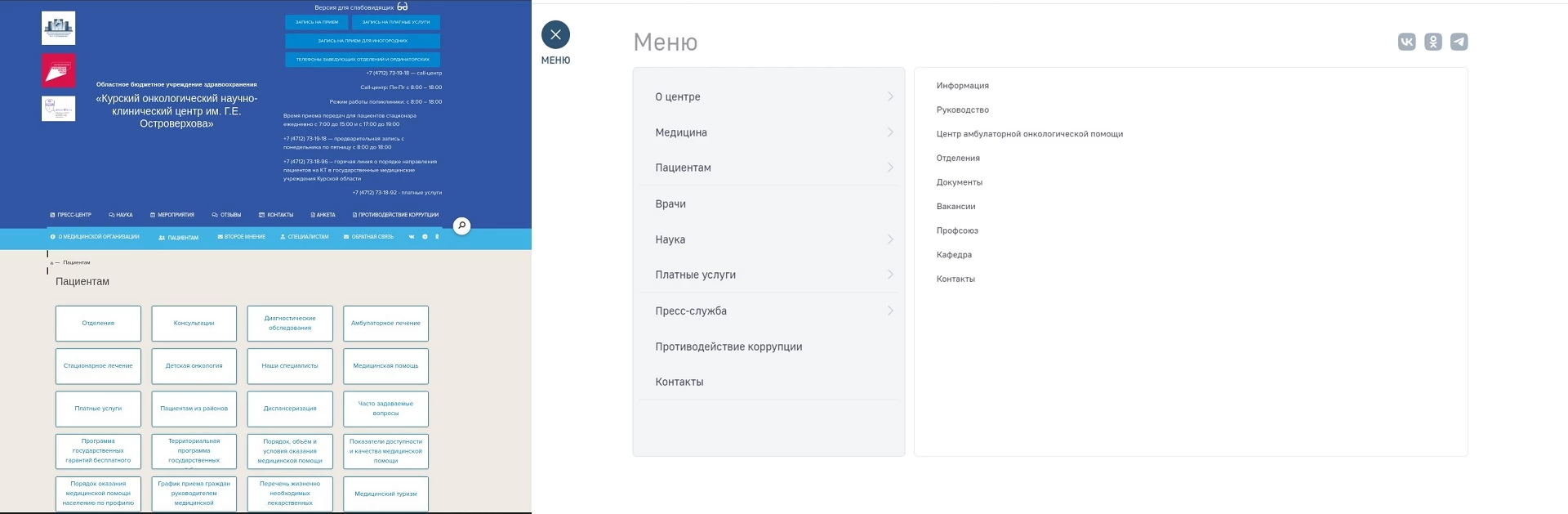Click the top building logo thumbnail
The width and height of the screenshot is (1568, 514).
point(58,28)
